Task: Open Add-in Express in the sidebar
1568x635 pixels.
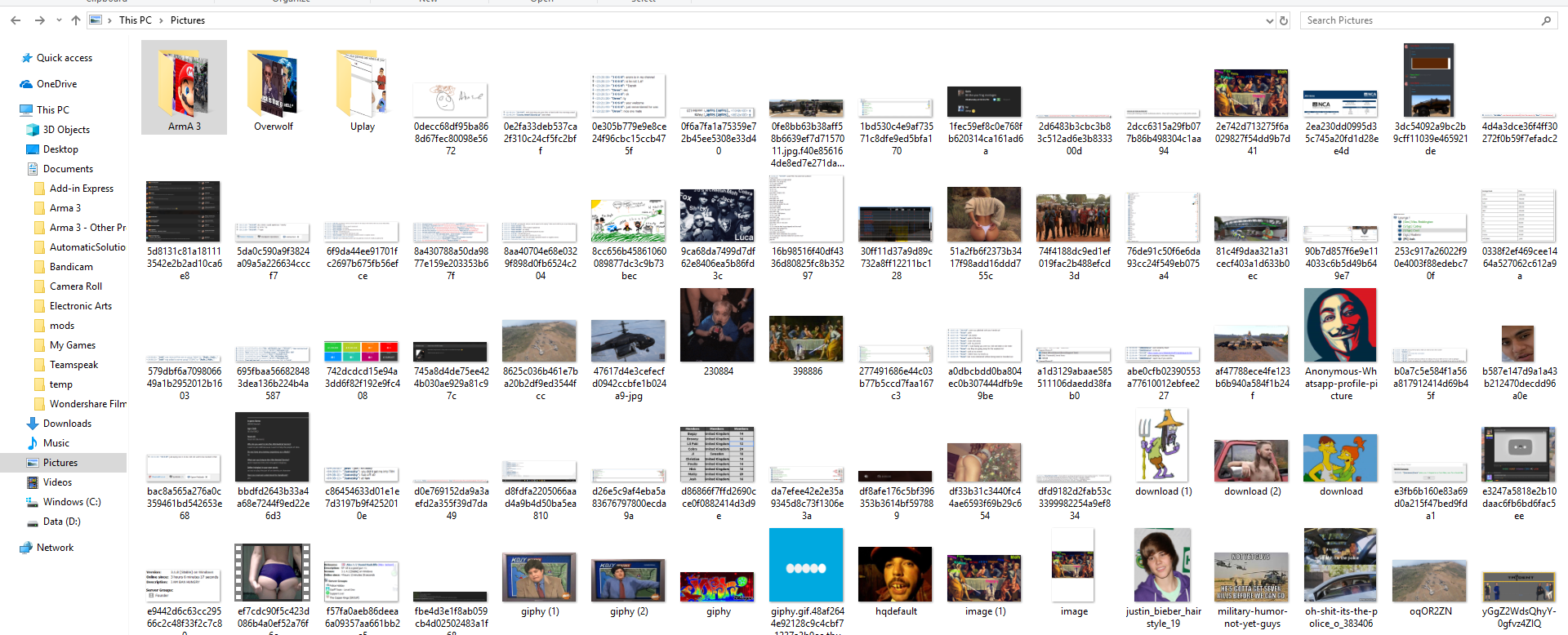Action: (x=82, y=189)
